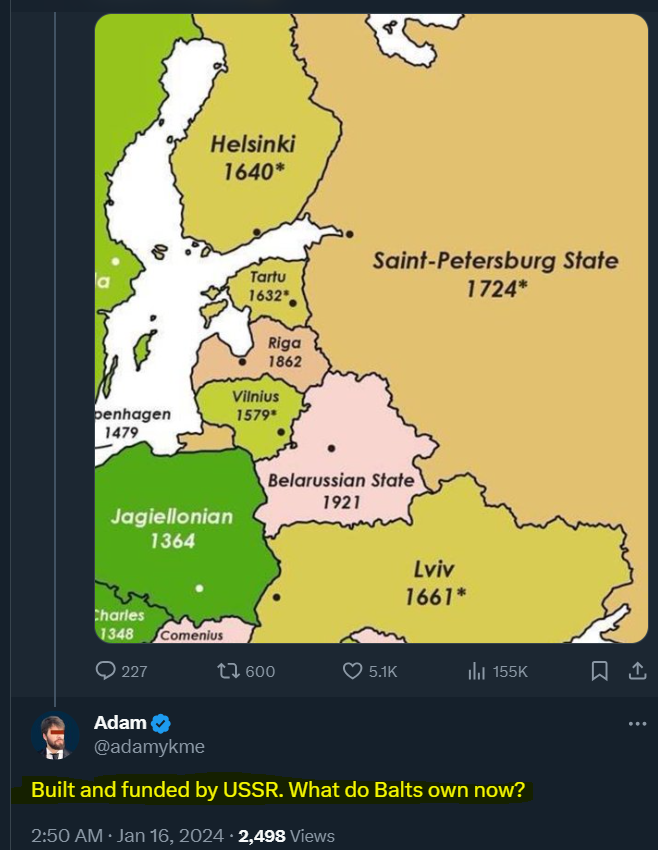Open Adam's profile picture
This screenshot has width=658, height=850.
click(54, 736)
